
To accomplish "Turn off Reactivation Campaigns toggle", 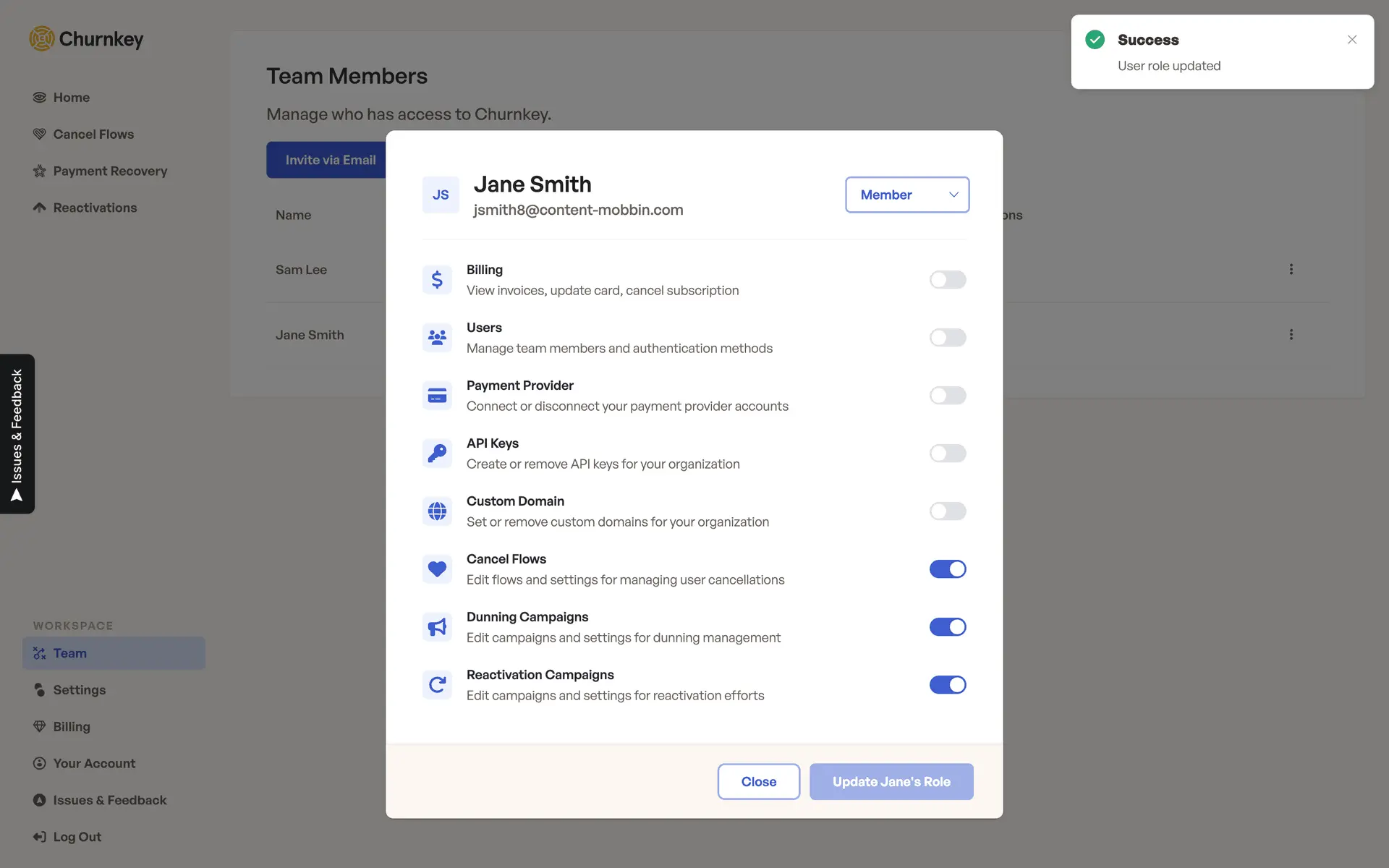I will pos(947,685).
